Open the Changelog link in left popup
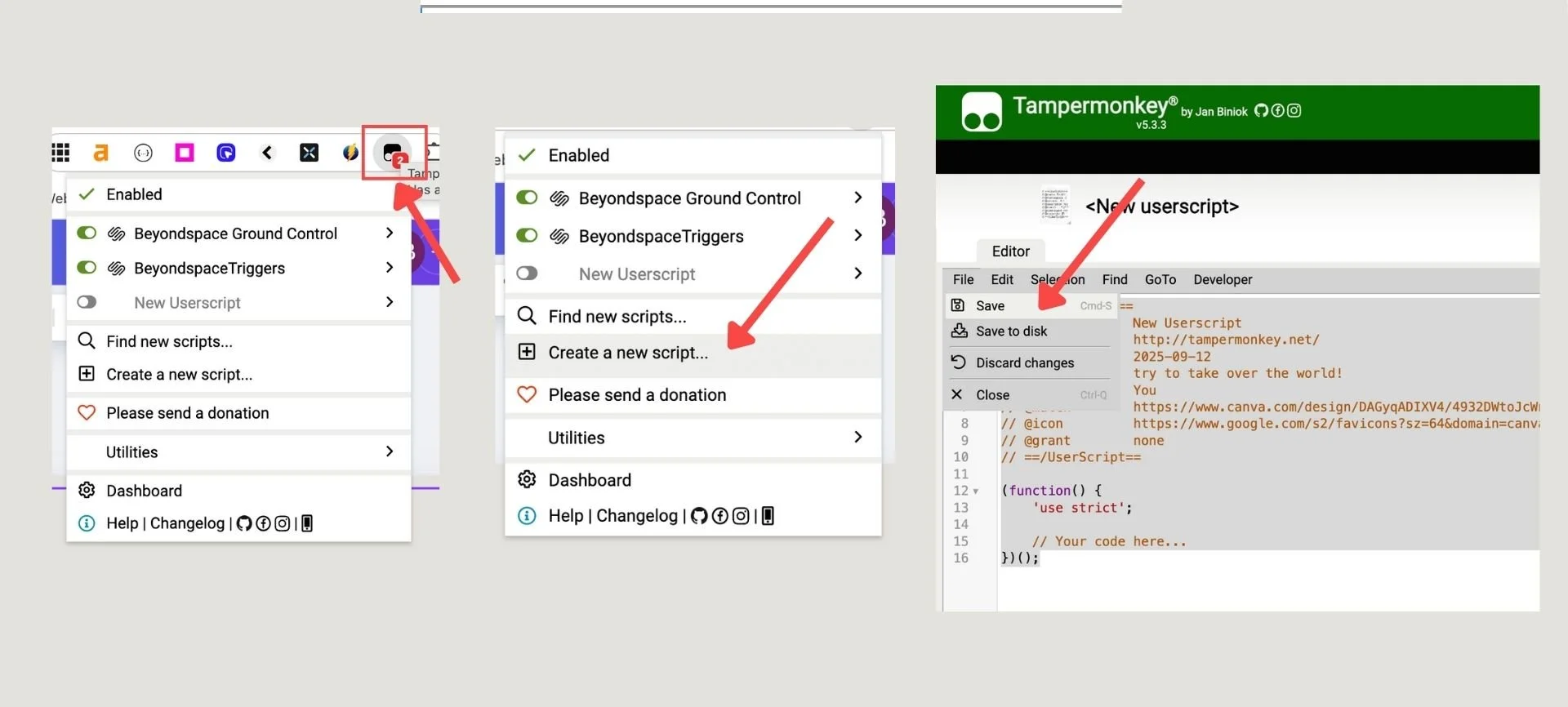The image size is (1568, 707). [x=187, y=523]
